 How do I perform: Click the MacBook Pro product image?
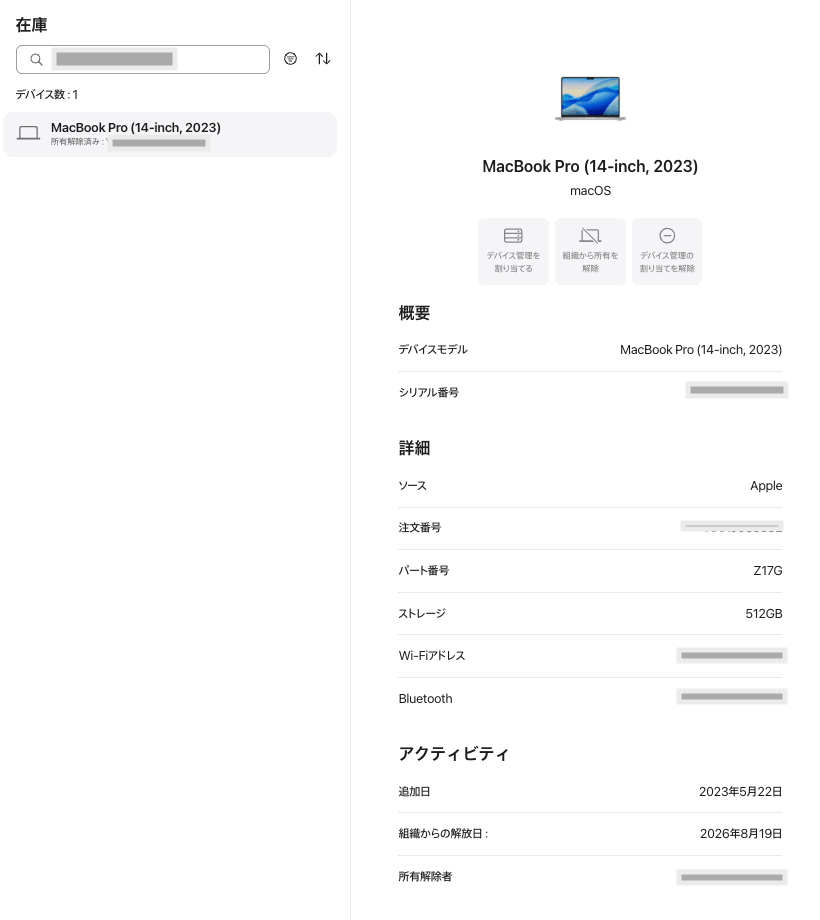click(590, 99)
